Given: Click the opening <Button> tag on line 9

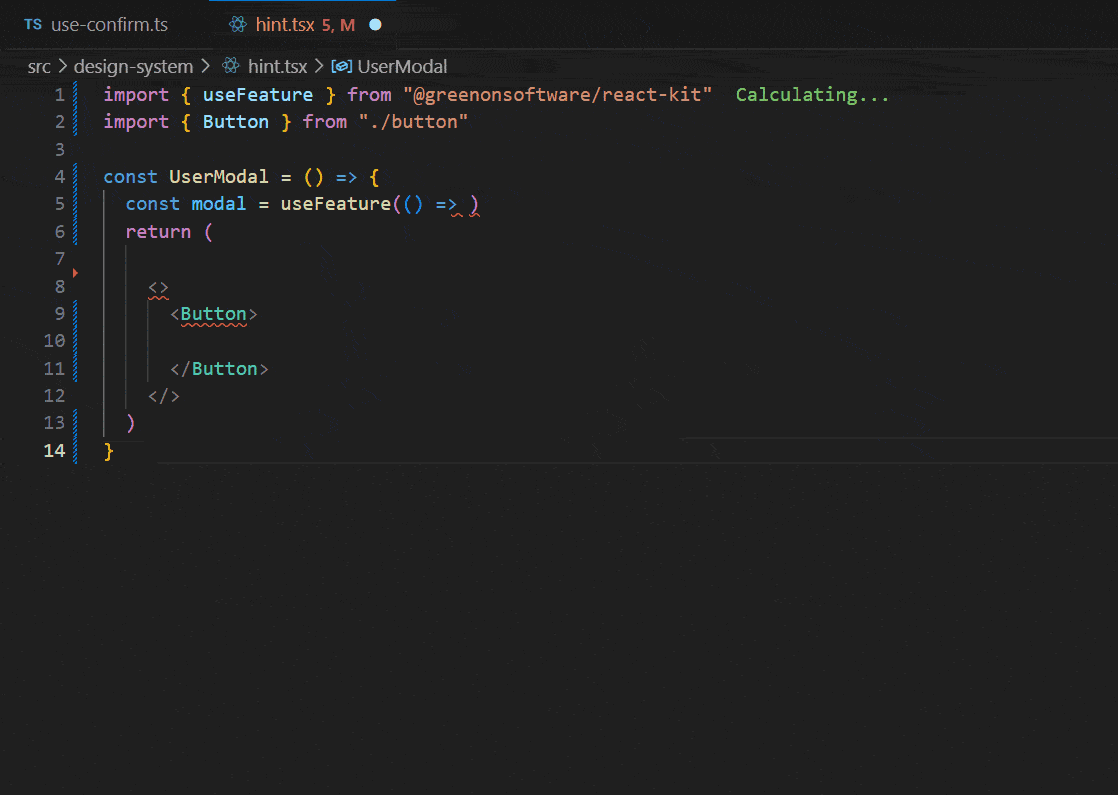Looking at the screenshot, I should tap(214, 314).
